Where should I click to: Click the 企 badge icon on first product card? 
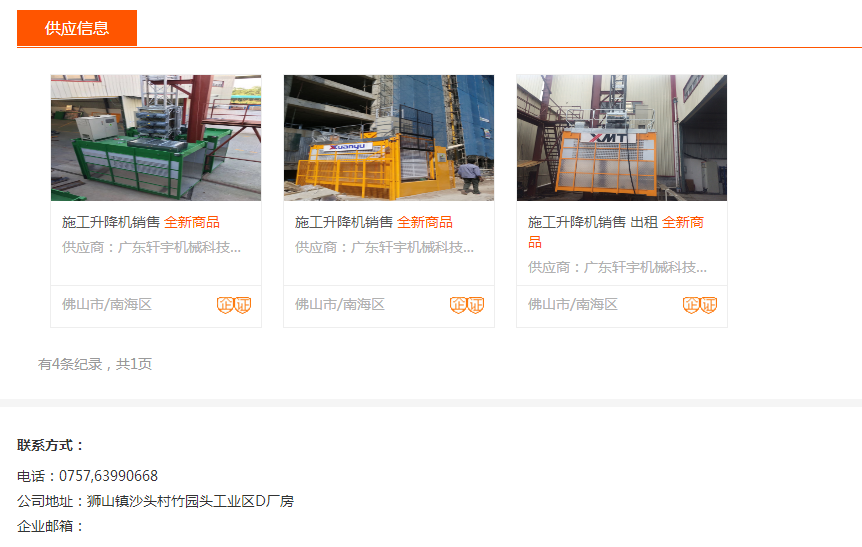(225, 305)
